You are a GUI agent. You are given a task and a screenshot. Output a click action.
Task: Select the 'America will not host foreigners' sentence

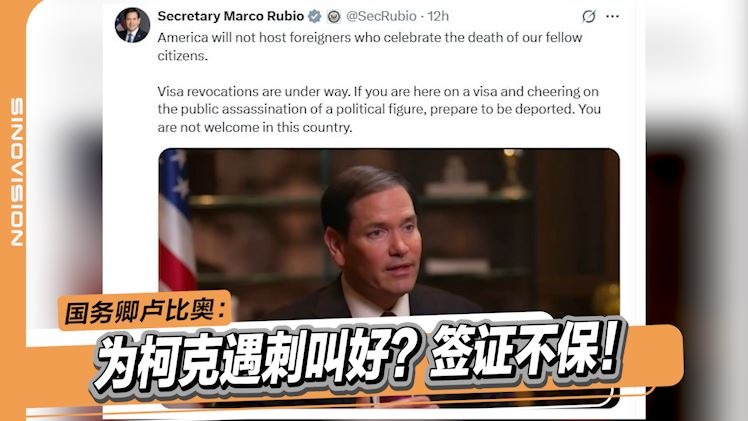point(370,46)
